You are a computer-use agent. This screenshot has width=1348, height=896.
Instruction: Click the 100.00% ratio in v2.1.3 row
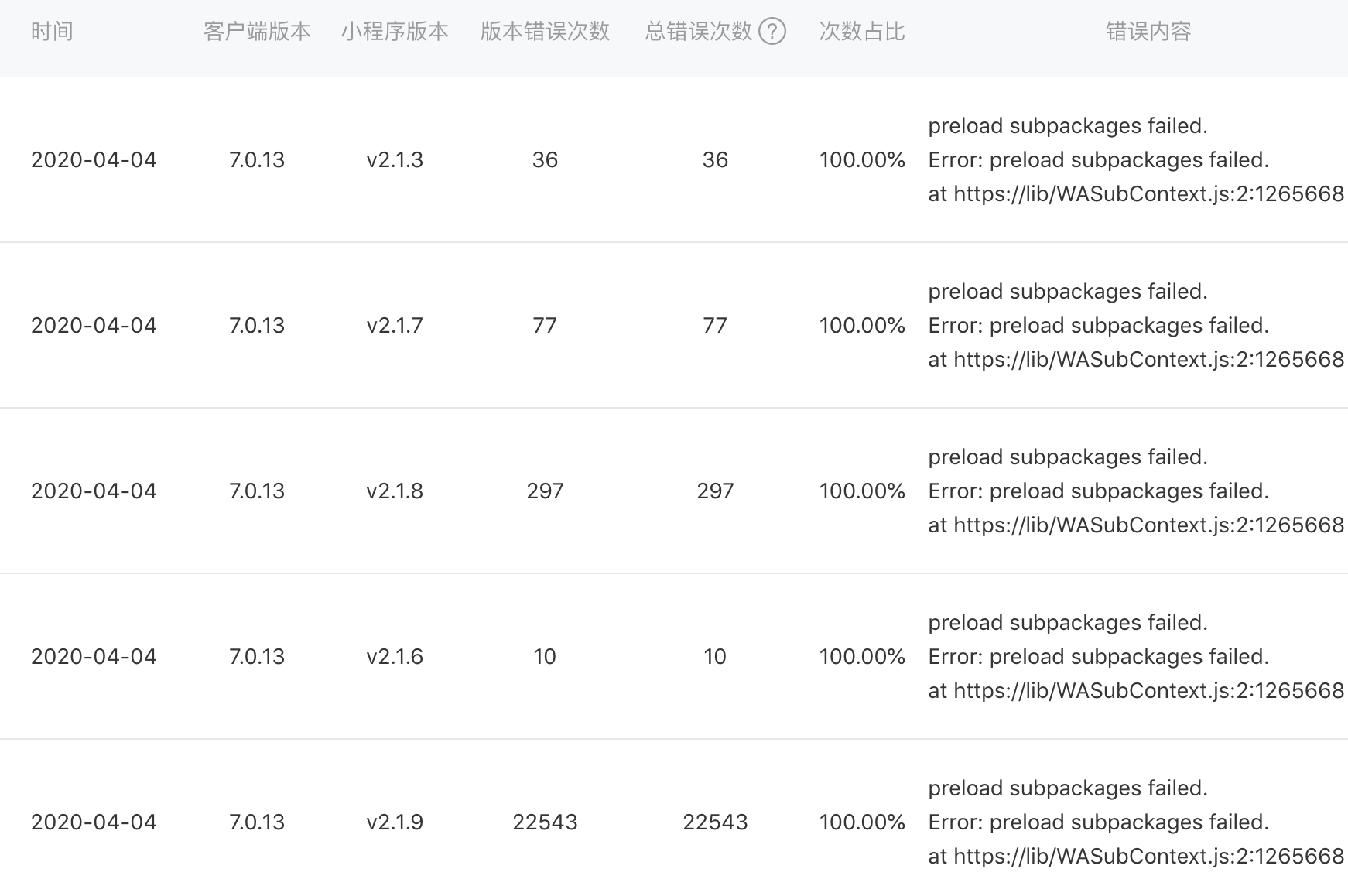862,160
